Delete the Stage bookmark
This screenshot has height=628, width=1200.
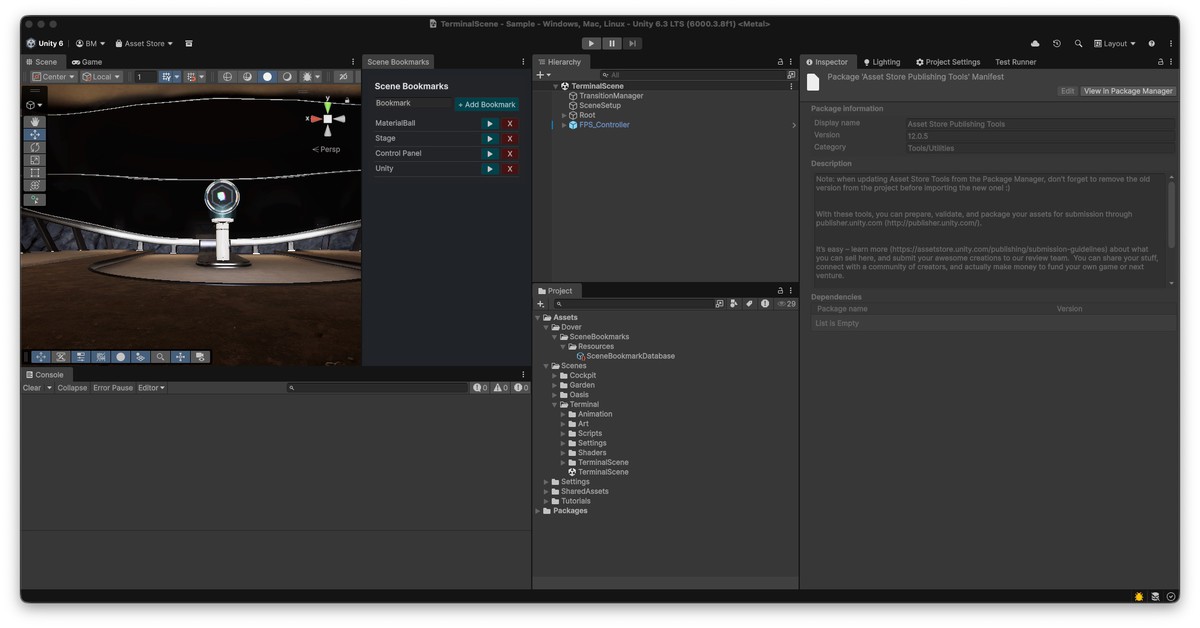coord(510,139)
